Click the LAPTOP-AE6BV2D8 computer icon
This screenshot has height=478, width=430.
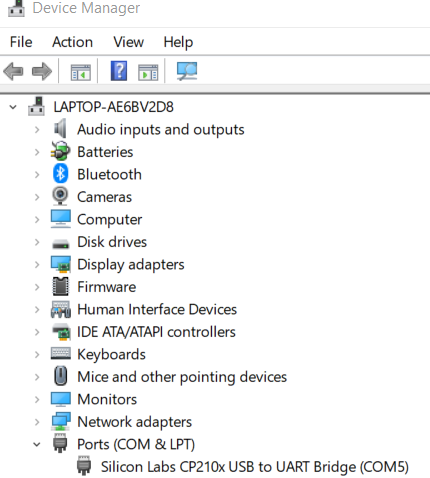(x=36, y=106)
